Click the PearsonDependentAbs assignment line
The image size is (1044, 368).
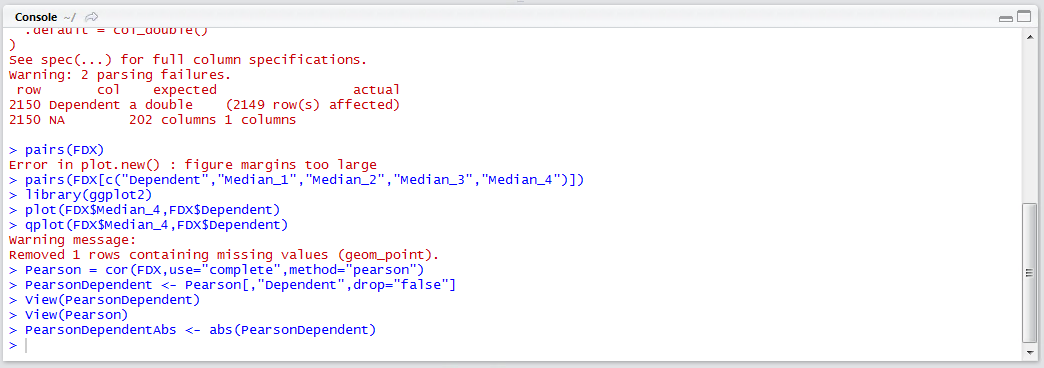(200, 330)
